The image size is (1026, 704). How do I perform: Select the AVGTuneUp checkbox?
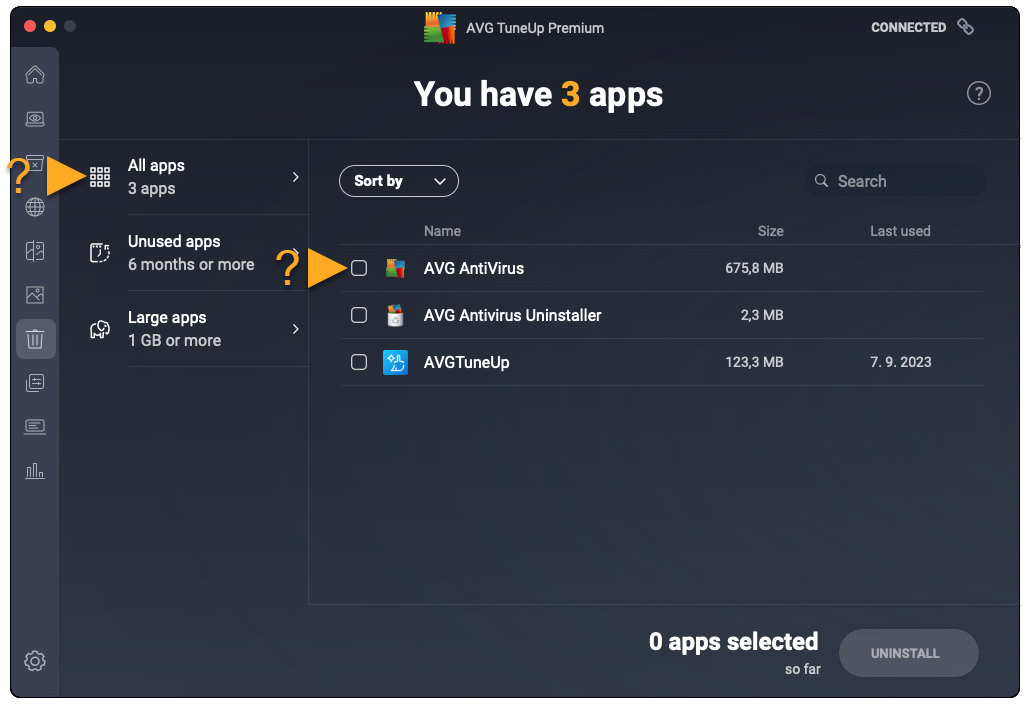tap(359, 362)
